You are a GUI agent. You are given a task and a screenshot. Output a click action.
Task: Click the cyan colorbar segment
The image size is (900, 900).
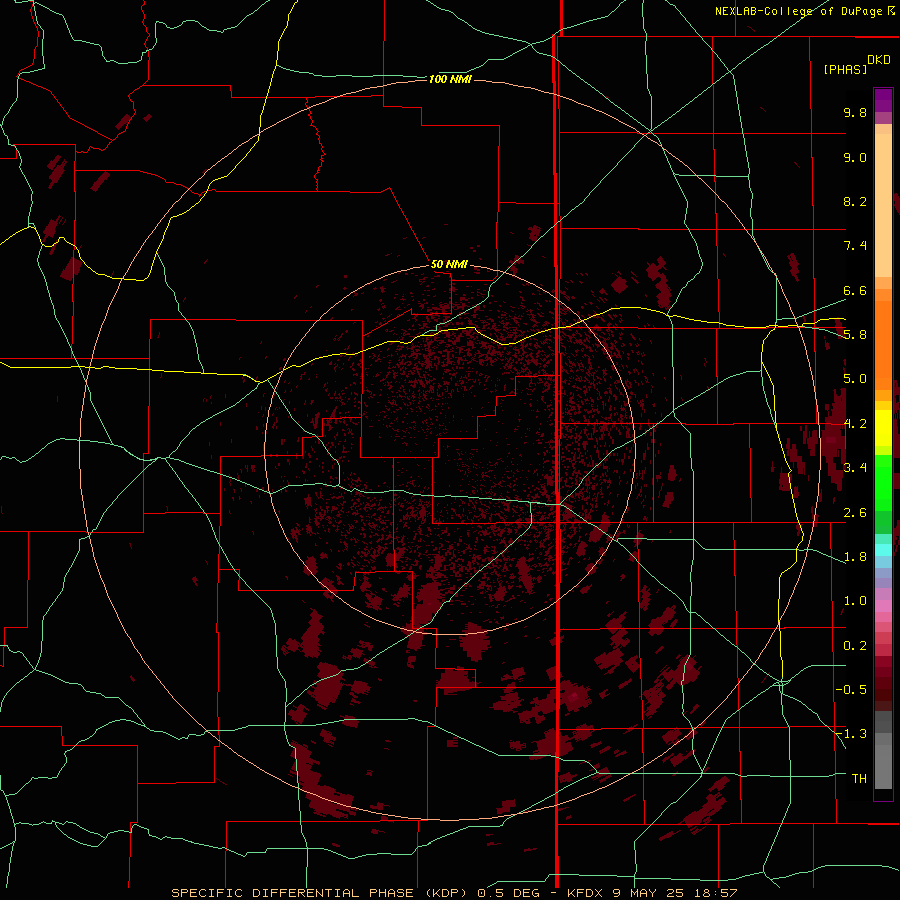click(883, 549)
